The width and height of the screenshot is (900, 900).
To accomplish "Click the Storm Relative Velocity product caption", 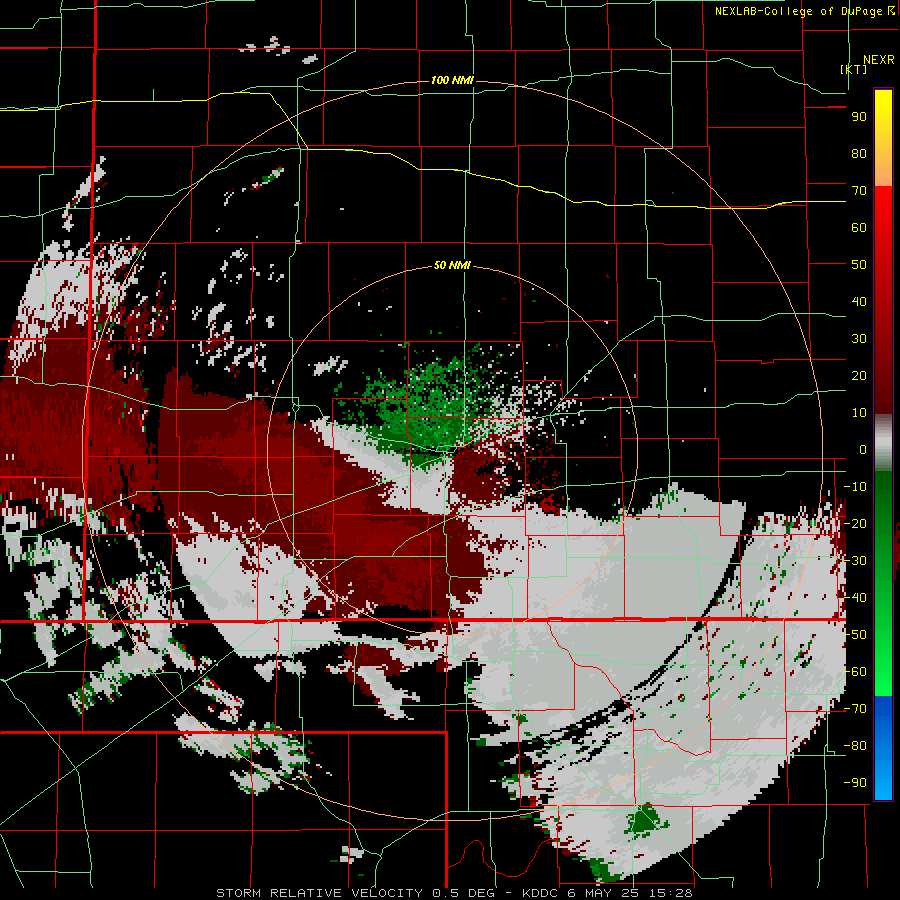I will (454, 893).
